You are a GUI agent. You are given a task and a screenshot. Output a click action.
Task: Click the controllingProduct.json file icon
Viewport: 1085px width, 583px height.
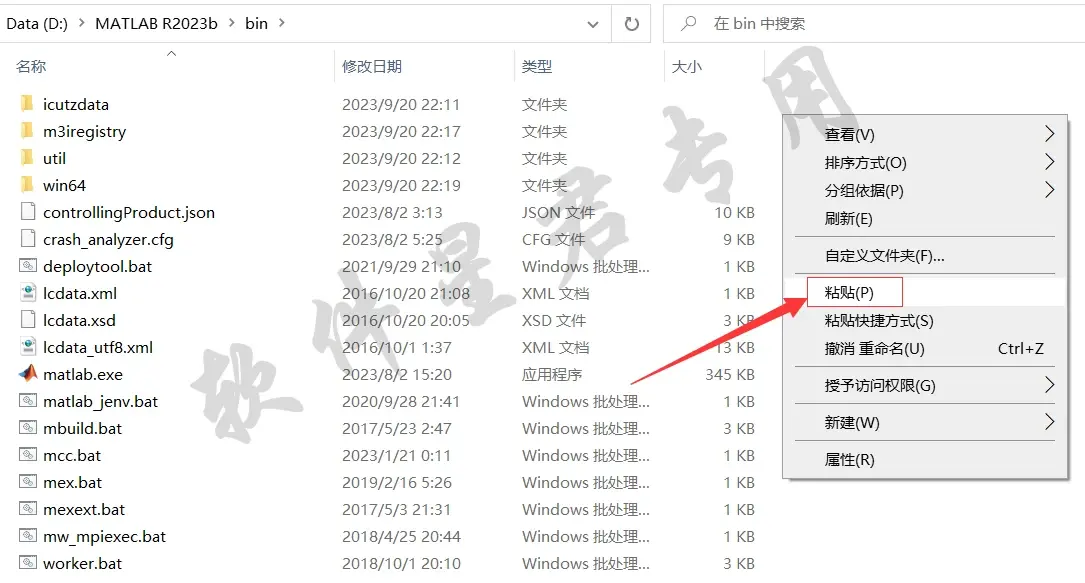click(x=28, y=212)
